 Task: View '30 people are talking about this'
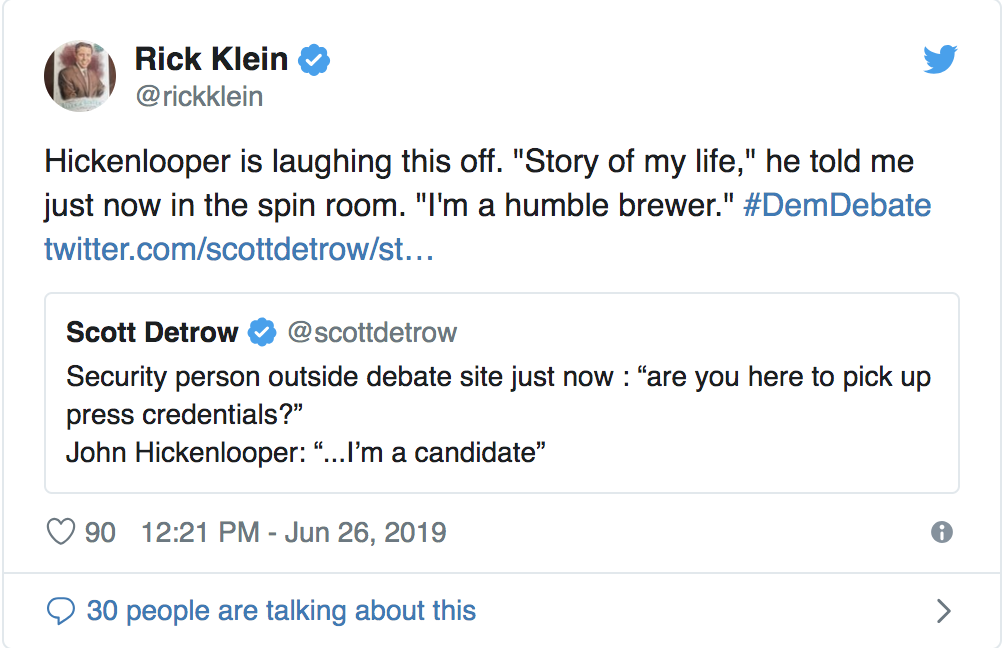(x=281, y=611)
